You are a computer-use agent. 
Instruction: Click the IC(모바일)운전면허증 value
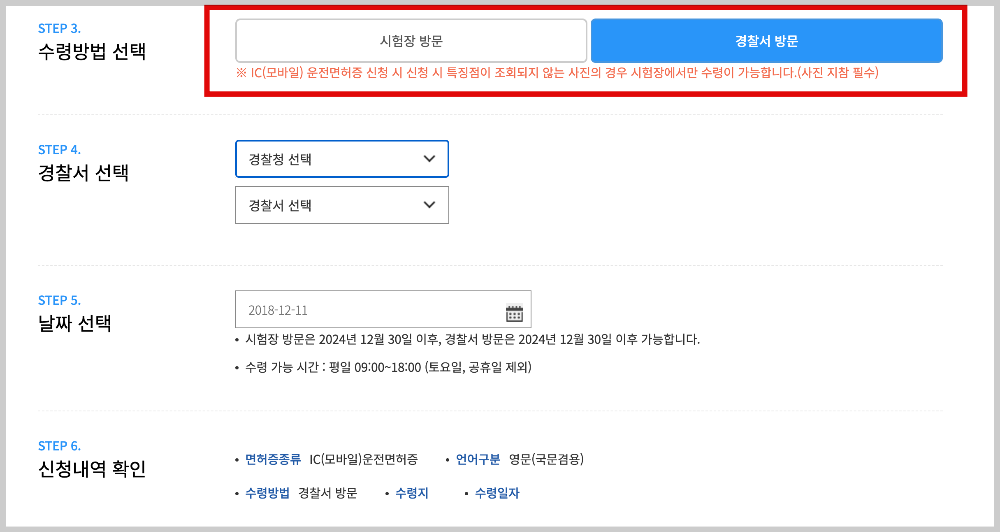(x=364, y=459)
